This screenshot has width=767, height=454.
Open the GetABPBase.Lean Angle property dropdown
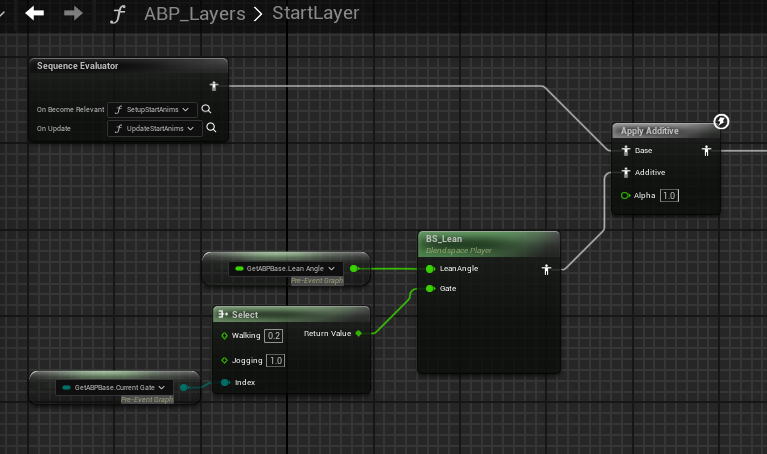click(x=286, y=269)
